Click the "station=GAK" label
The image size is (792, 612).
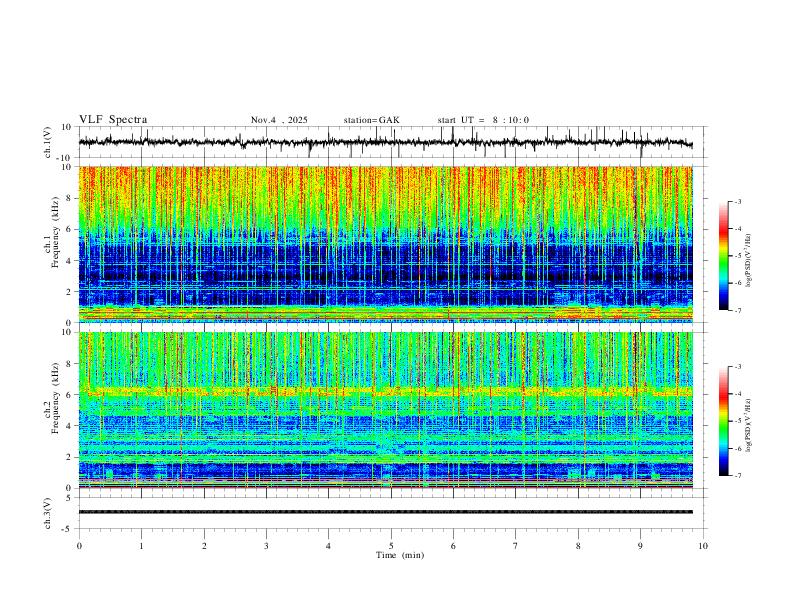point(372,120)
